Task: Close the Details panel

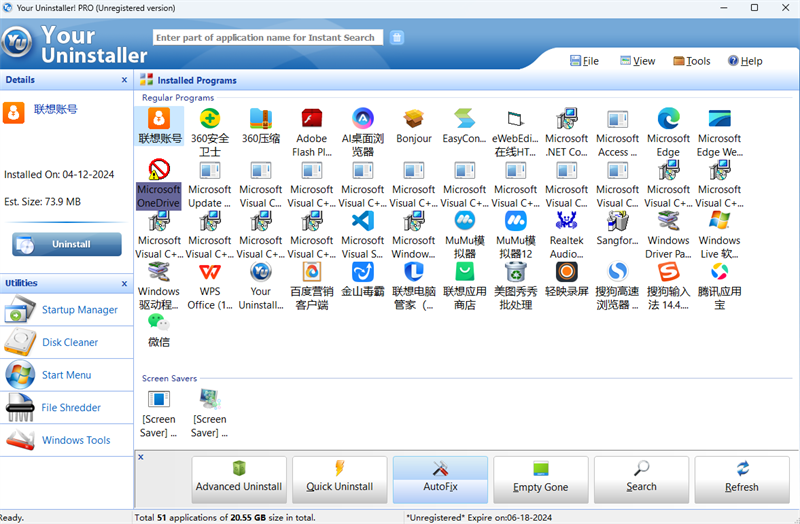Action: 124,80
